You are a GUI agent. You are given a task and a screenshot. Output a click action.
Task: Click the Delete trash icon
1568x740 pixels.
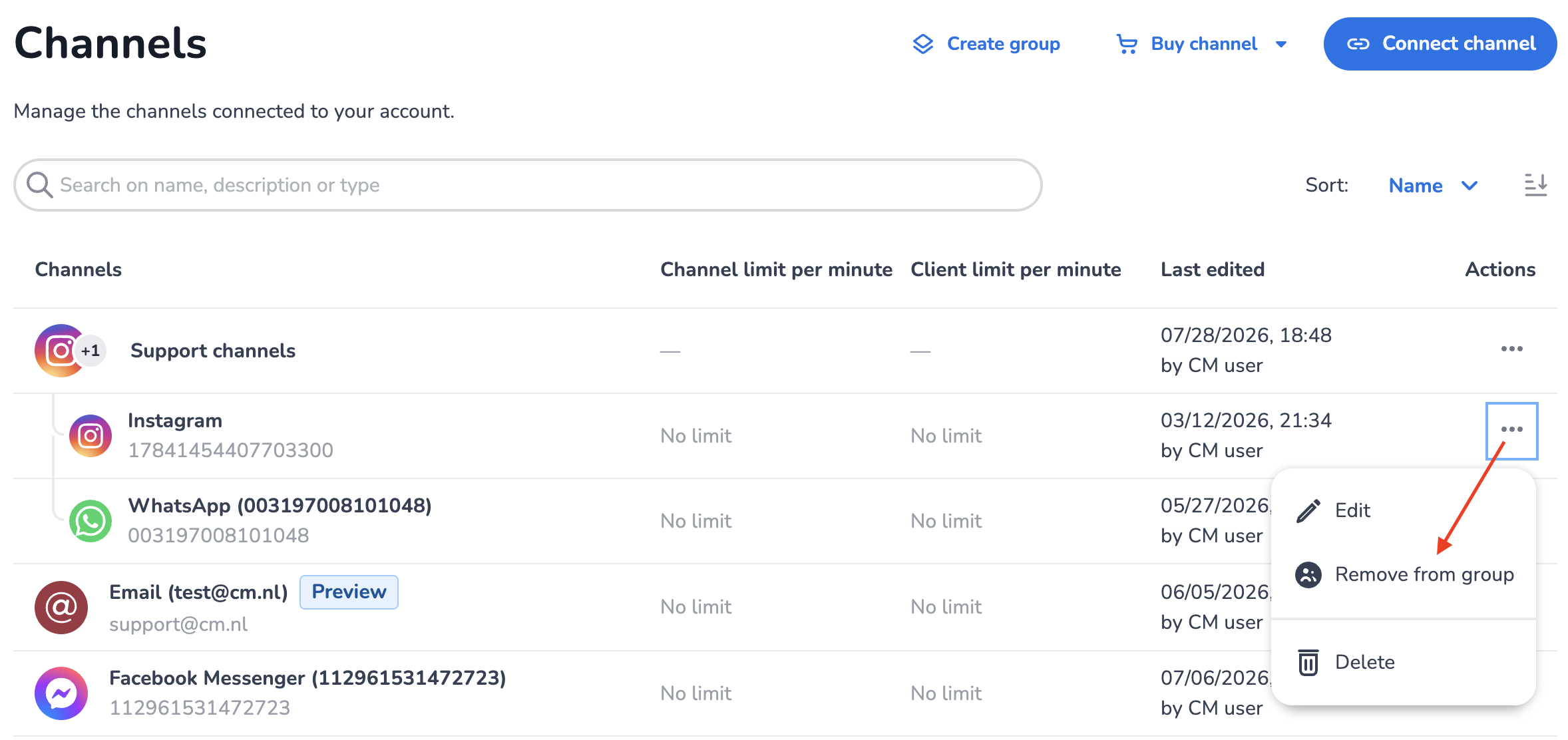(1308, 662)
